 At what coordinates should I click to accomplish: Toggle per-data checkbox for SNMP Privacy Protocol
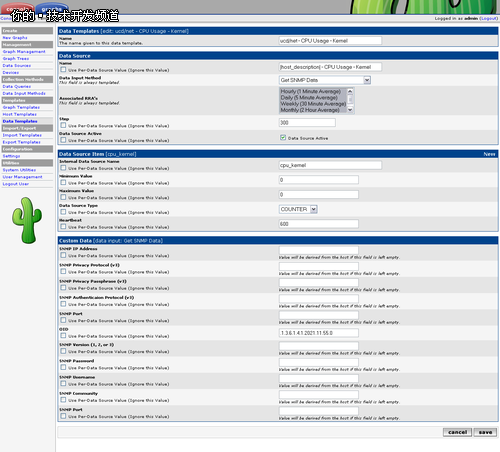click(x=63, y=272)
